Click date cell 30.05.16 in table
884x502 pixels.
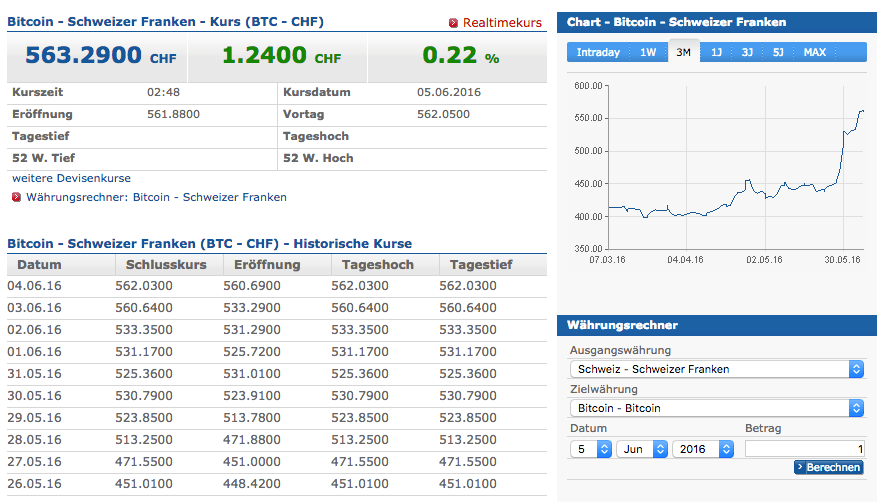coord(34,396)
